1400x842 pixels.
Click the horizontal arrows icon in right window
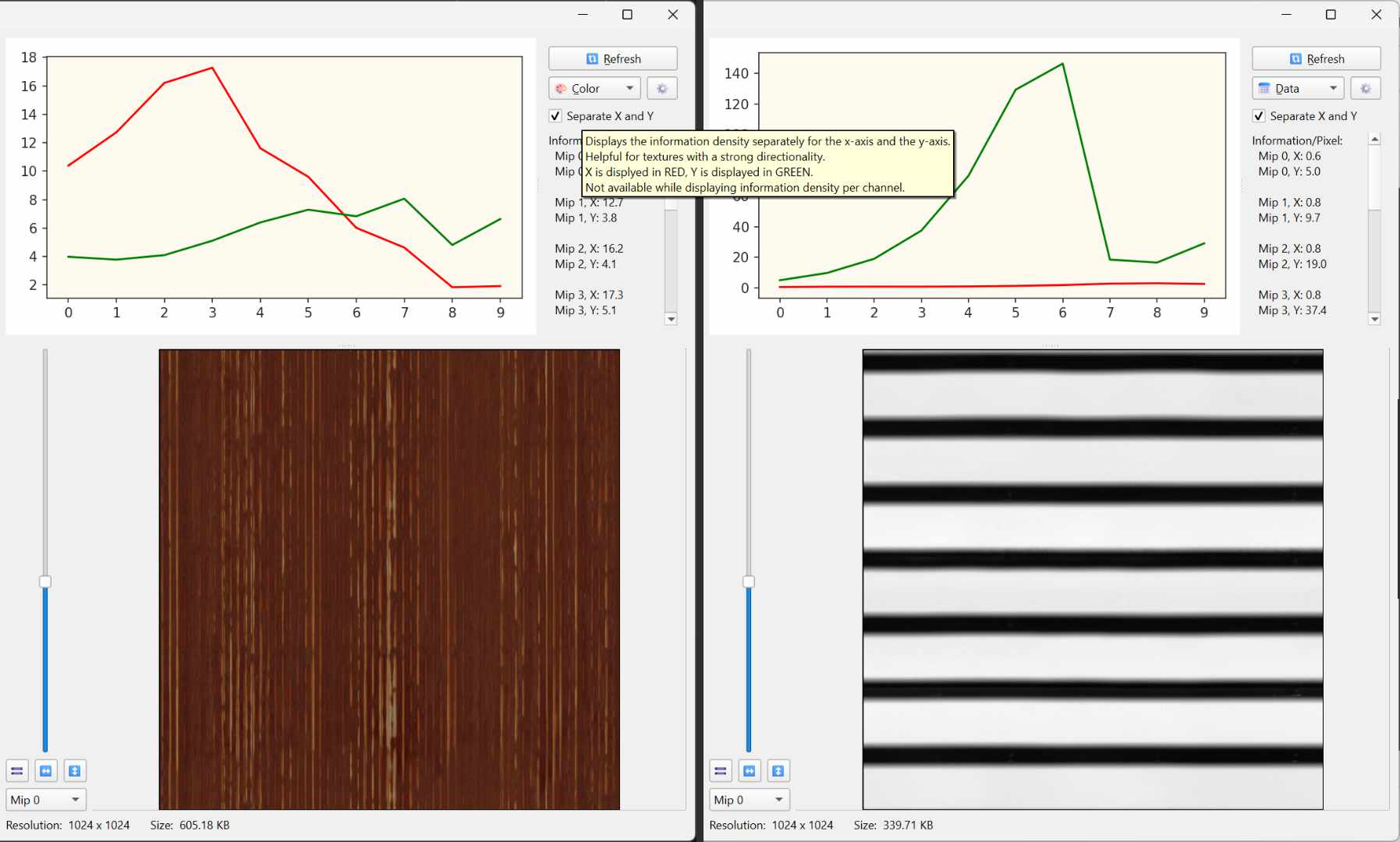[750, 771]
